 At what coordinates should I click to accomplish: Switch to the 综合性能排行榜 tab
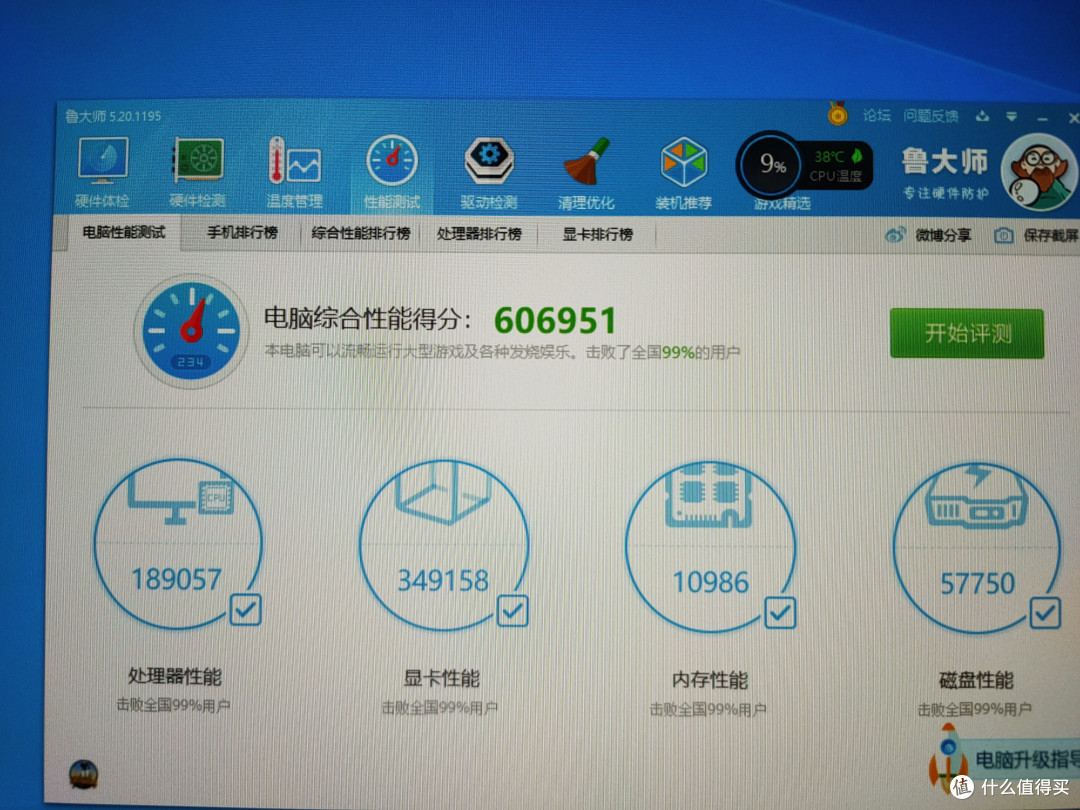[361, 233]
